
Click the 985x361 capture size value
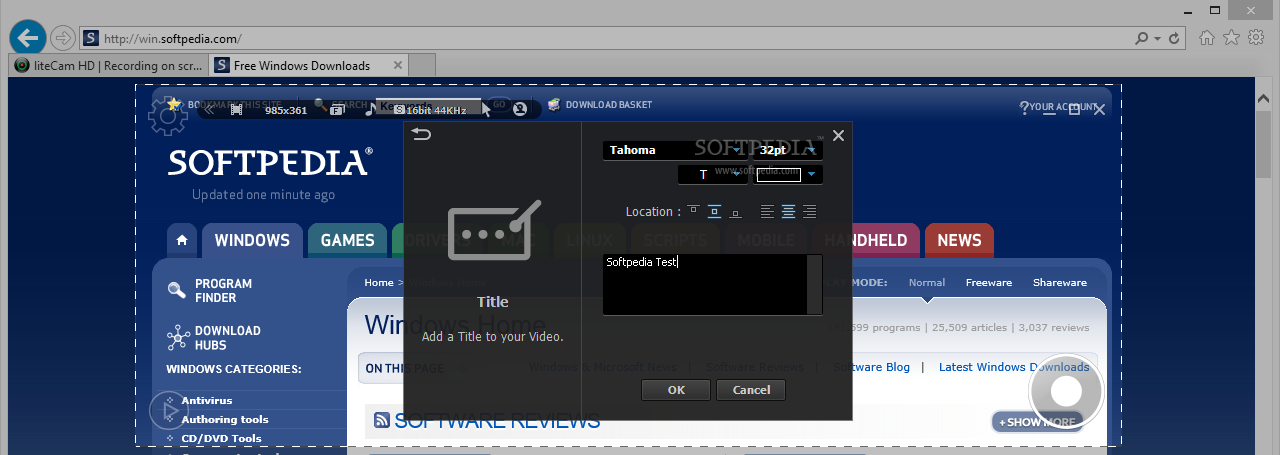click(286, 110)
